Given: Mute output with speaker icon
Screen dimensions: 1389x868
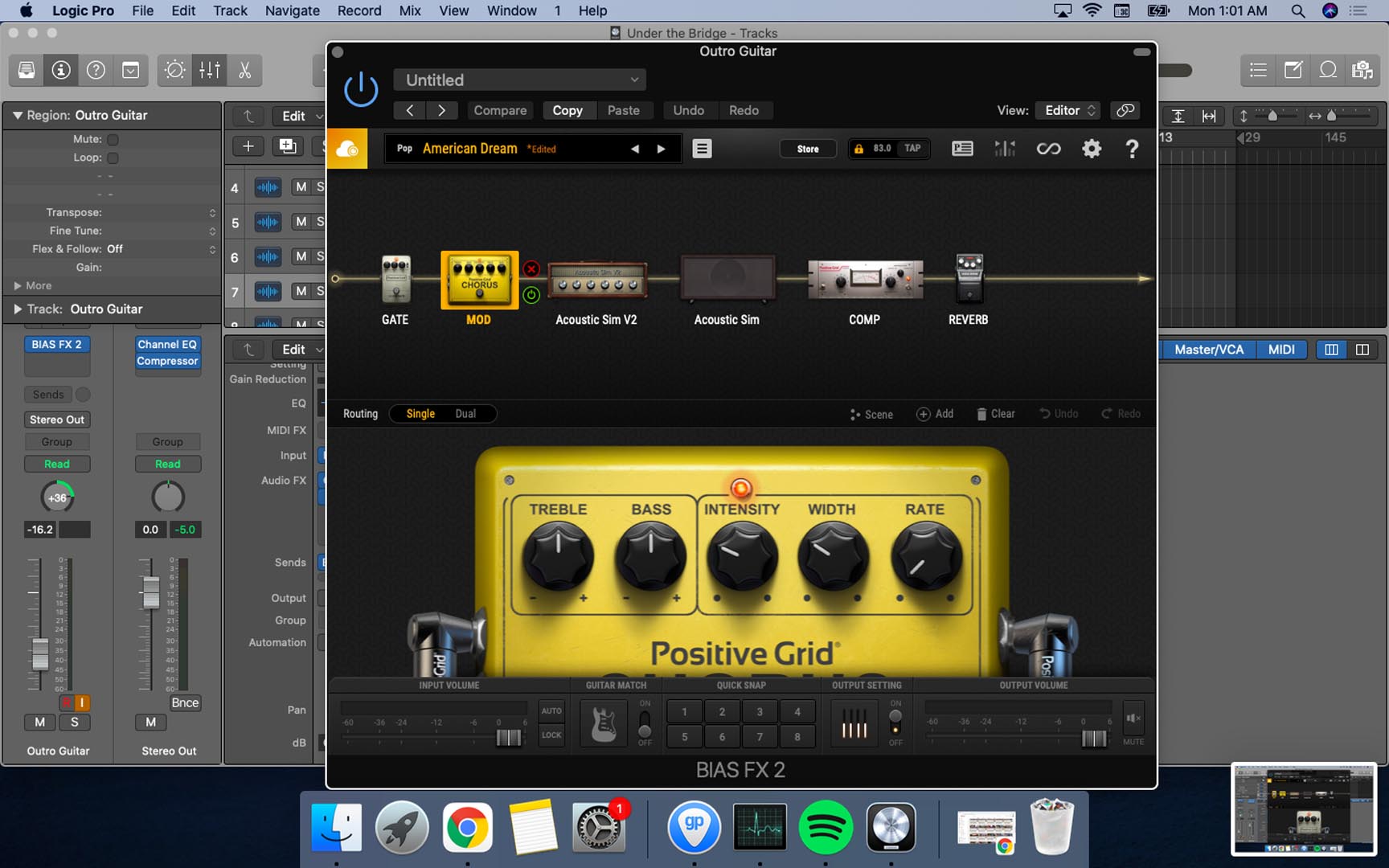Looking at the screenshot, I should pyautogui.click(x=1133, y=718).
